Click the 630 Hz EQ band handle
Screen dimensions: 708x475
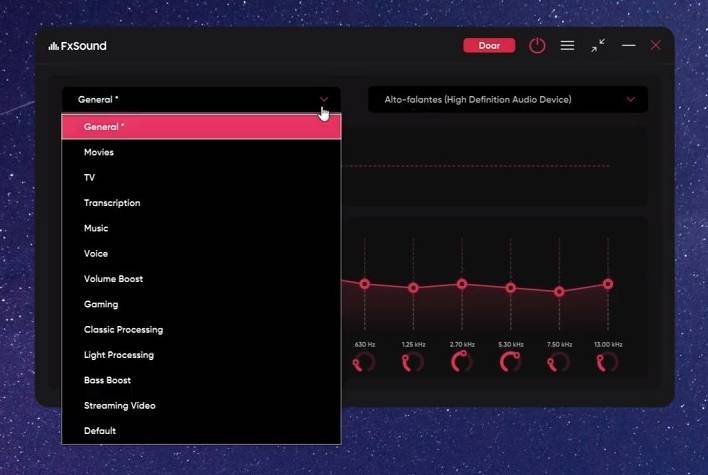[x=364, y=284]
